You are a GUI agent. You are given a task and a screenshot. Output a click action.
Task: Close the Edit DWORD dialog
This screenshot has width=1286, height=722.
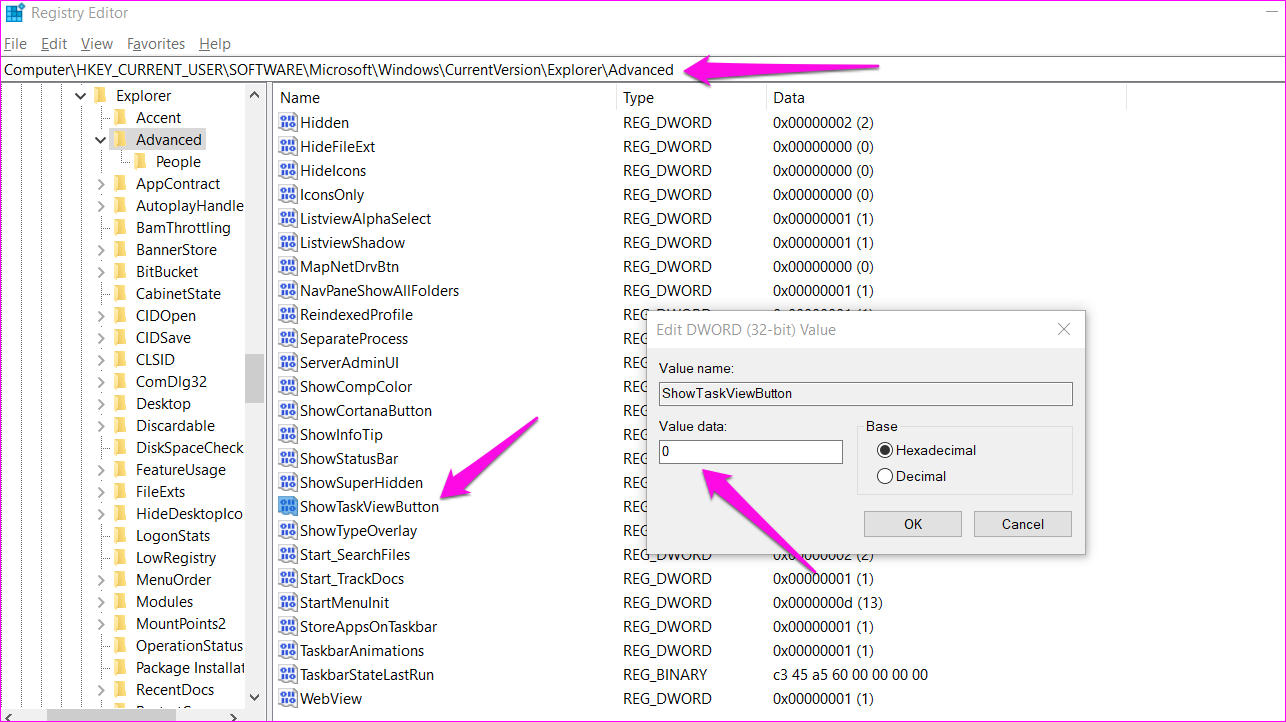pyautogui.click(x=1064, y=329)
